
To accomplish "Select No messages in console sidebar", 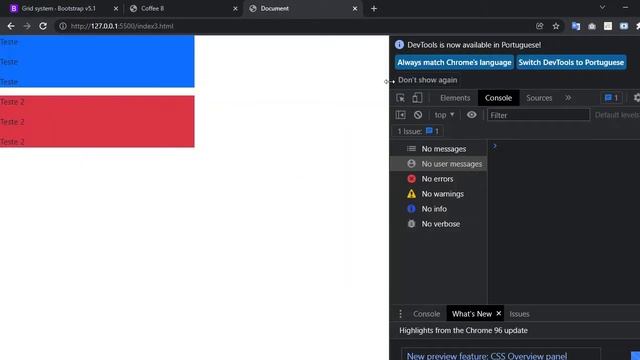I will click(x=439, y=149).
